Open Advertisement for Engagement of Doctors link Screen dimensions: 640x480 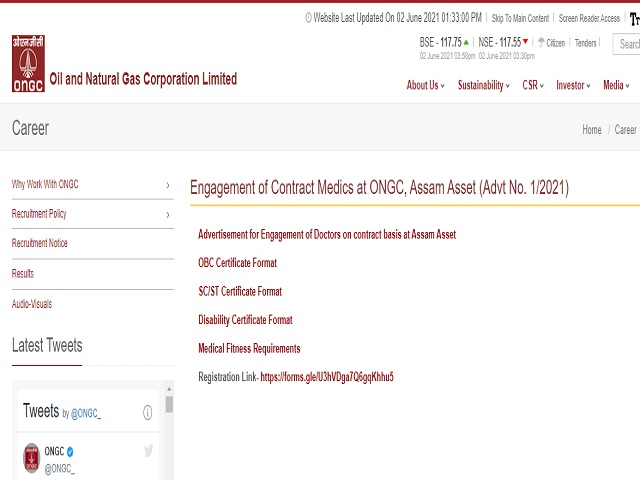coord(327,234)
